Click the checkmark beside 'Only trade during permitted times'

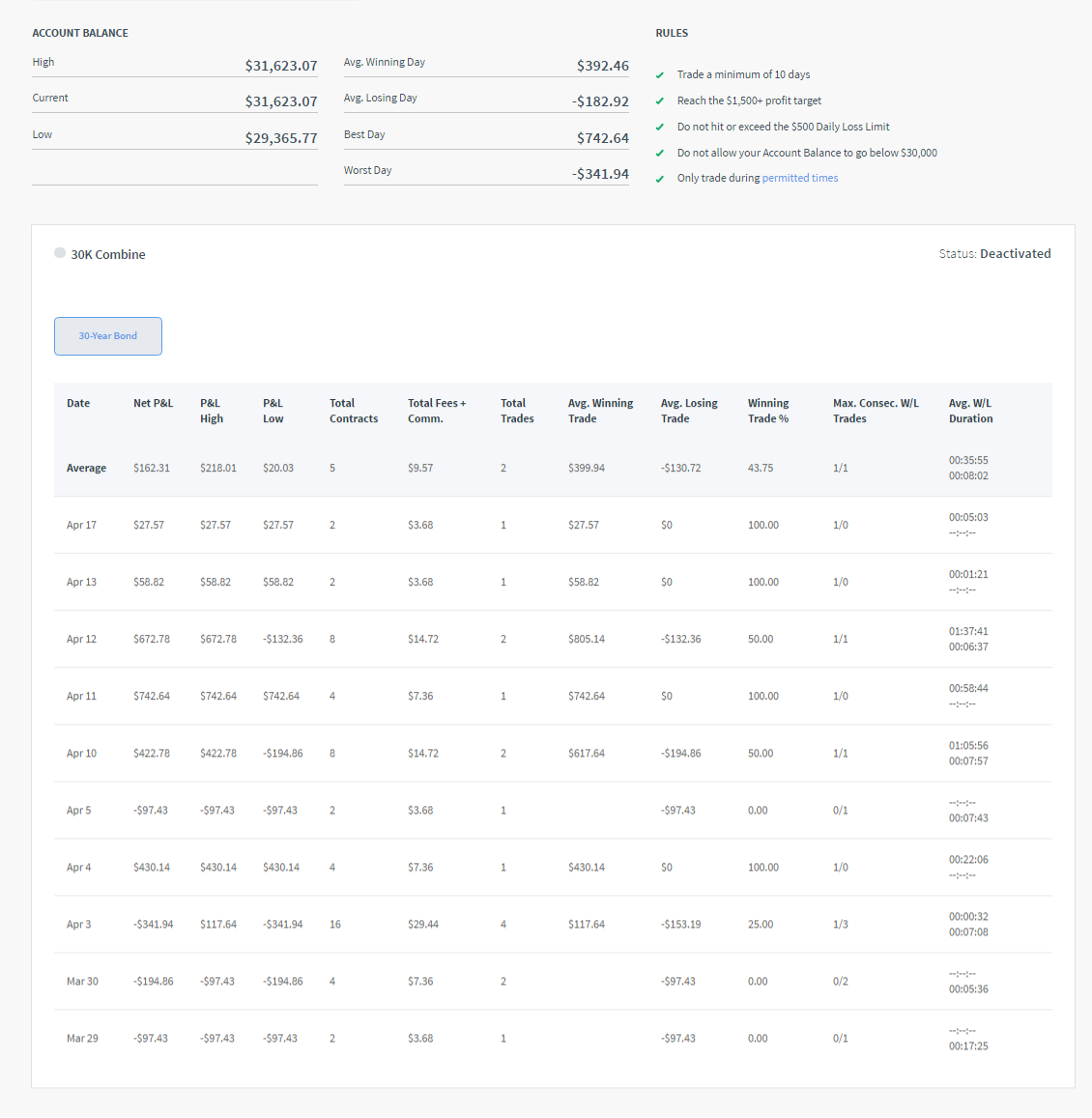click(660, 179)
